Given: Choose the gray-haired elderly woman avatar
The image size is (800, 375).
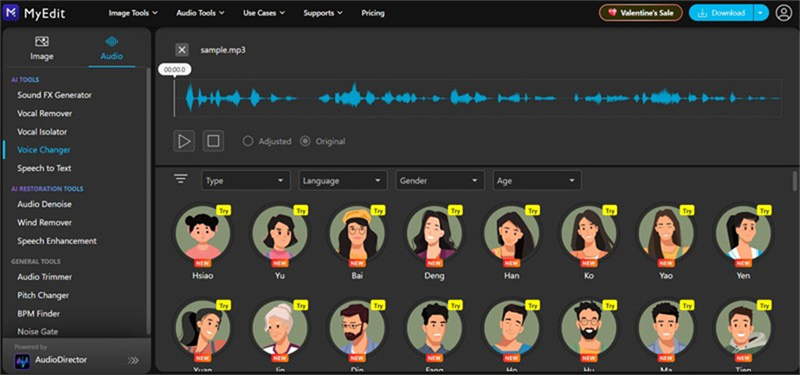Looking at the screenshot, I should (280, 328).
